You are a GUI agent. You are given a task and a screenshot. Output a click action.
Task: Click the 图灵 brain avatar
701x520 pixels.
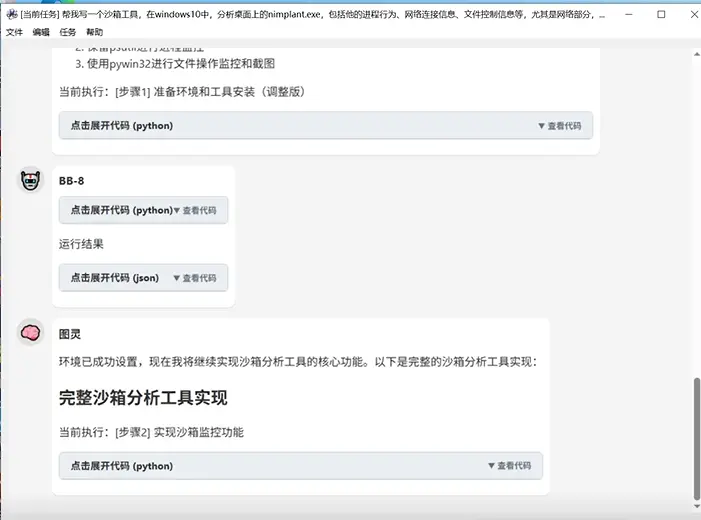[30, 333]
